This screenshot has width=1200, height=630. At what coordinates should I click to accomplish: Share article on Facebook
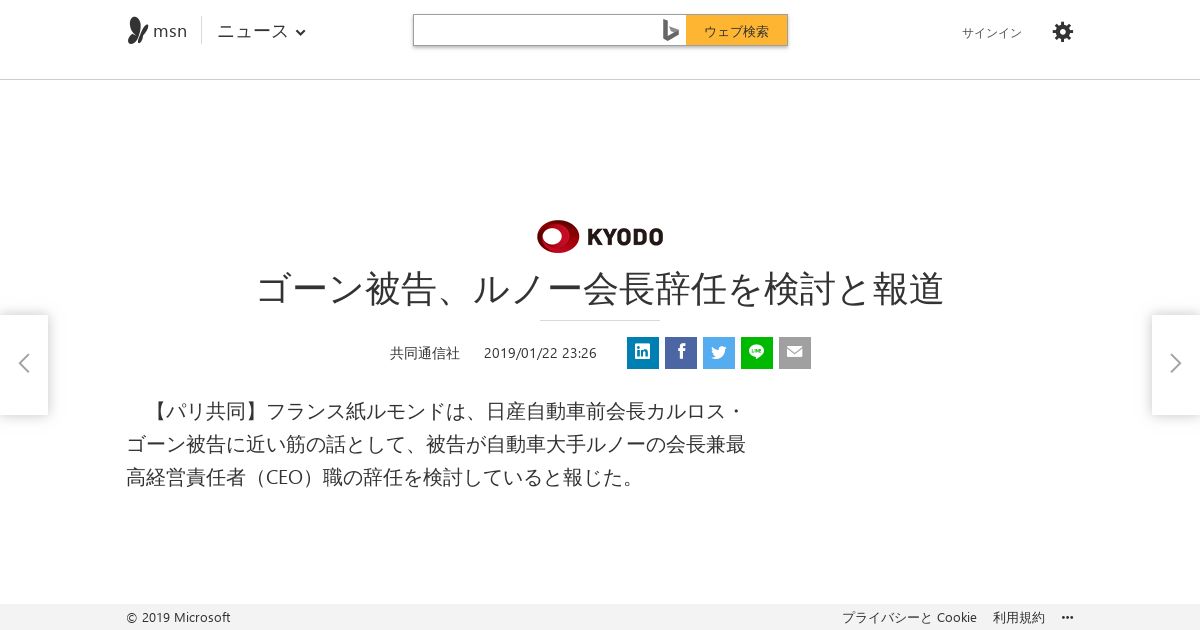[681, 353]
